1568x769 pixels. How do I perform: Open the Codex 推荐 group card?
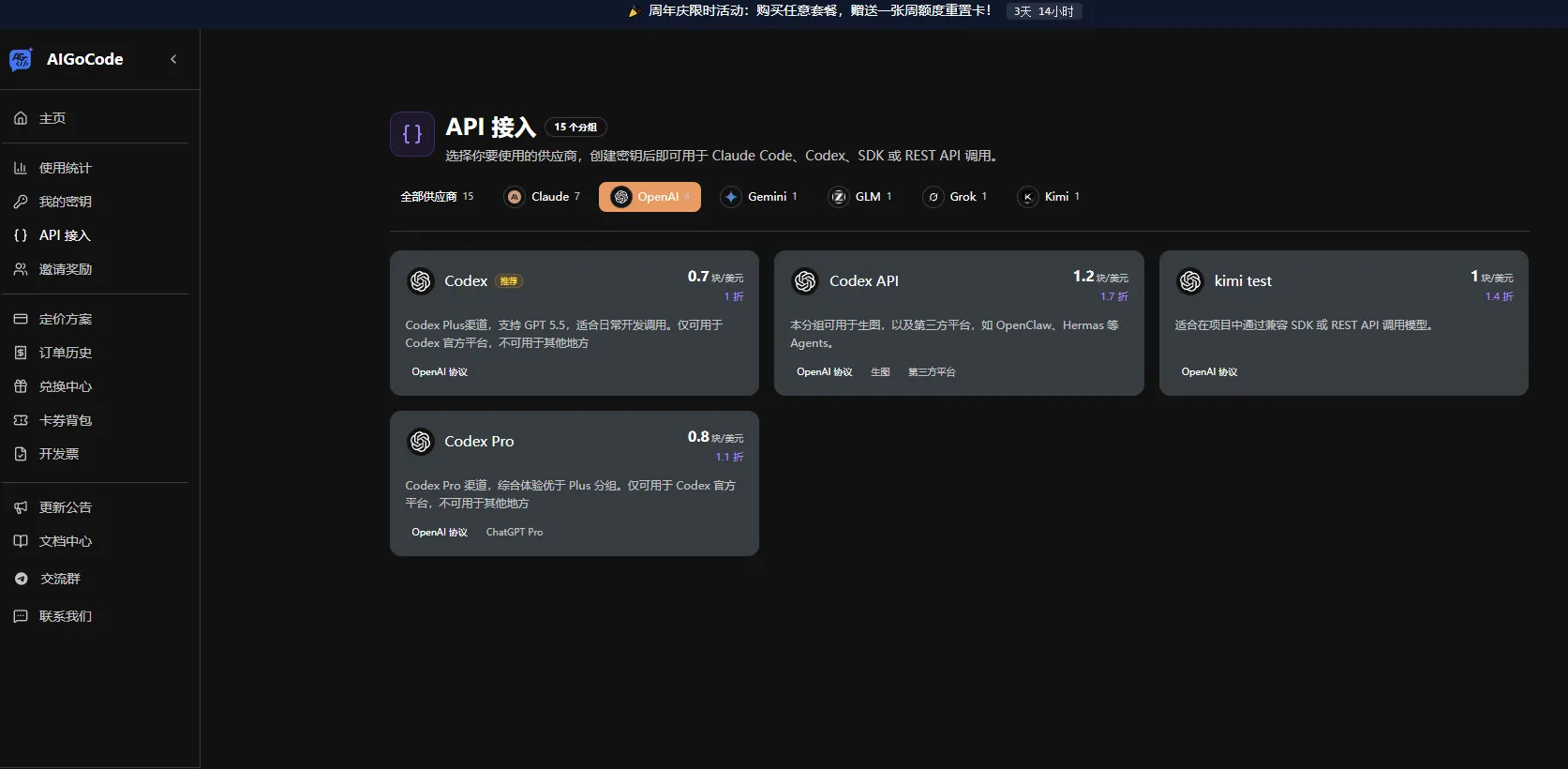(x=575, y=323)
